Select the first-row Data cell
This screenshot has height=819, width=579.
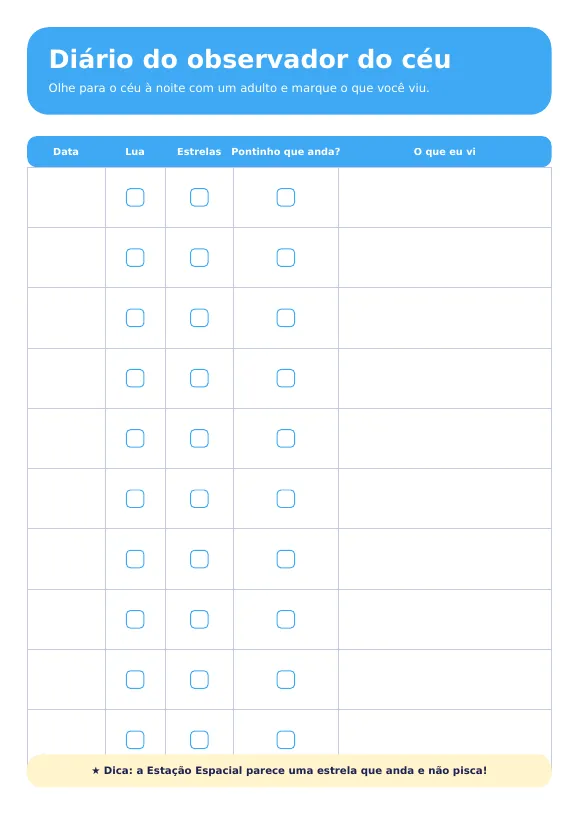(66, 197)
